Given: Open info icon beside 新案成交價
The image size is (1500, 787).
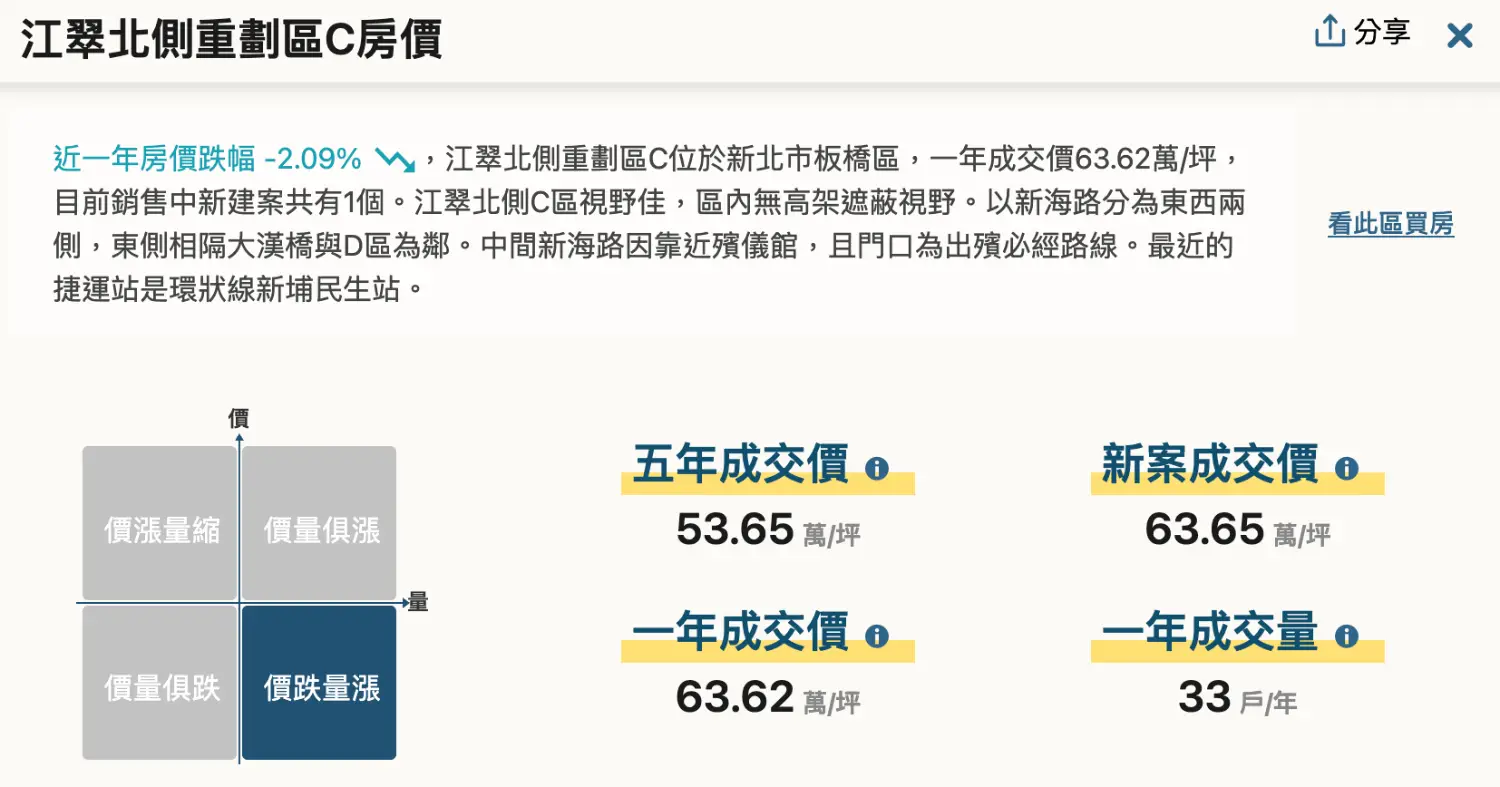Looking at the screenshot, I should tap(1347, 467).
